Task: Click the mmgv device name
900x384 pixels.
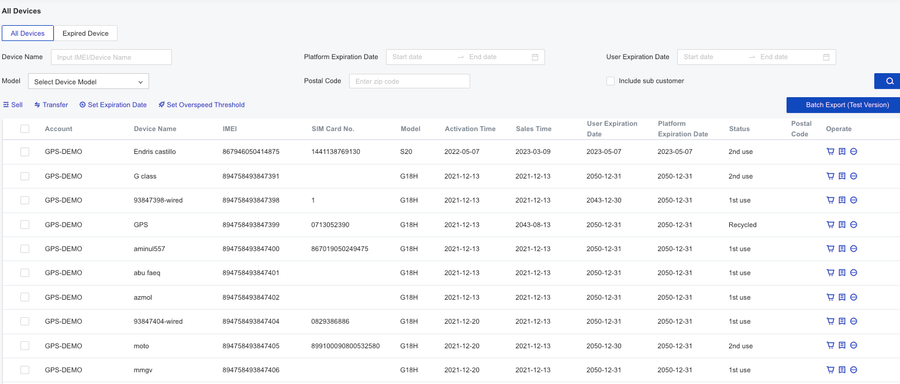Action: click(142, 370)
